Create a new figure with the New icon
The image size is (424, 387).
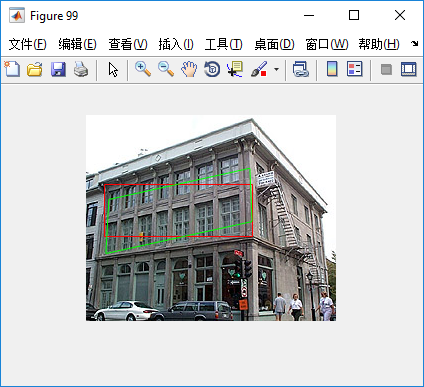tap(12, 69)
